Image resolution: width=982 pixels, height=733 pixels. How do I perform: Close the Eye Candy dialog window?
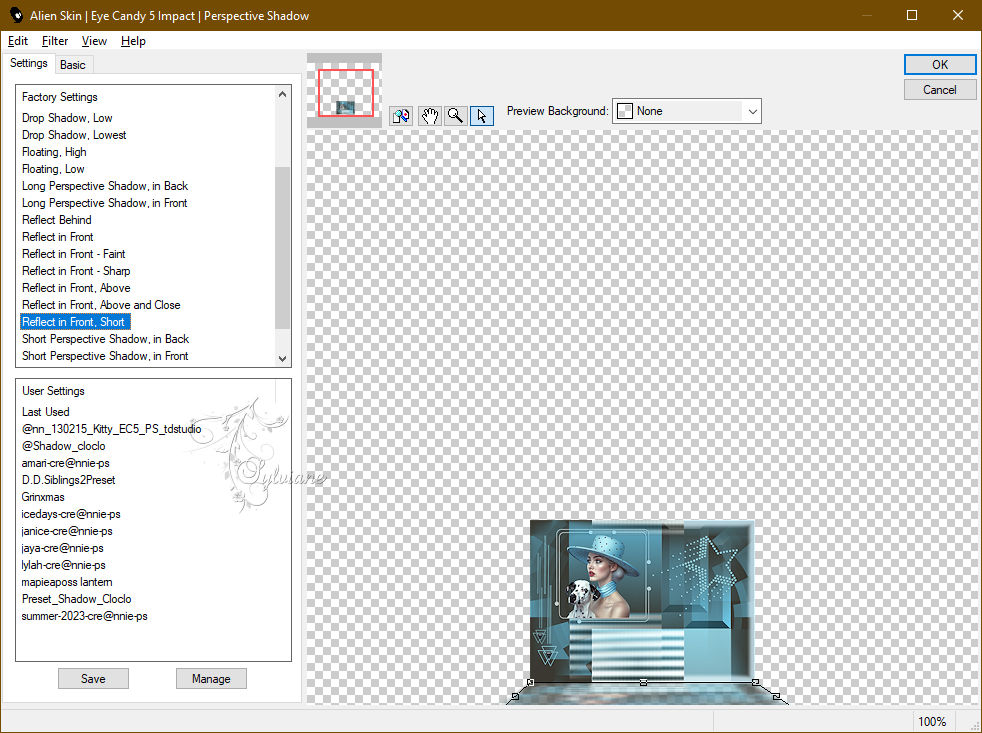pyautogui.click(x=958, y=15)
